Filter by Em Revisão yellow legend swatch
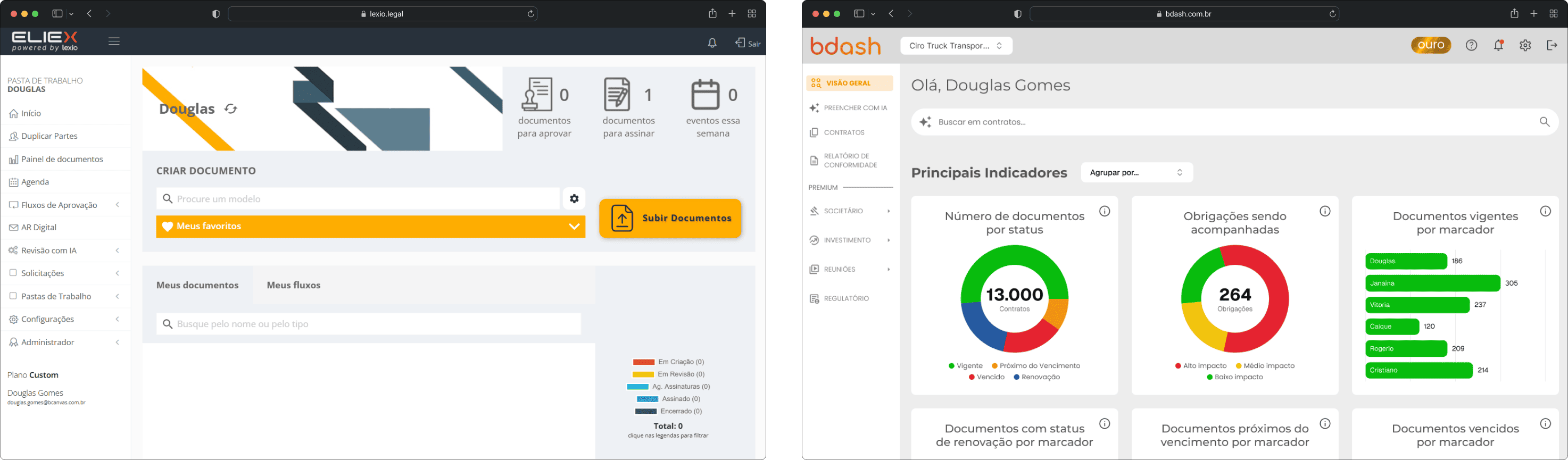Screen dimensions: 1568x460 pyautogui.click(x=643, y=375)
